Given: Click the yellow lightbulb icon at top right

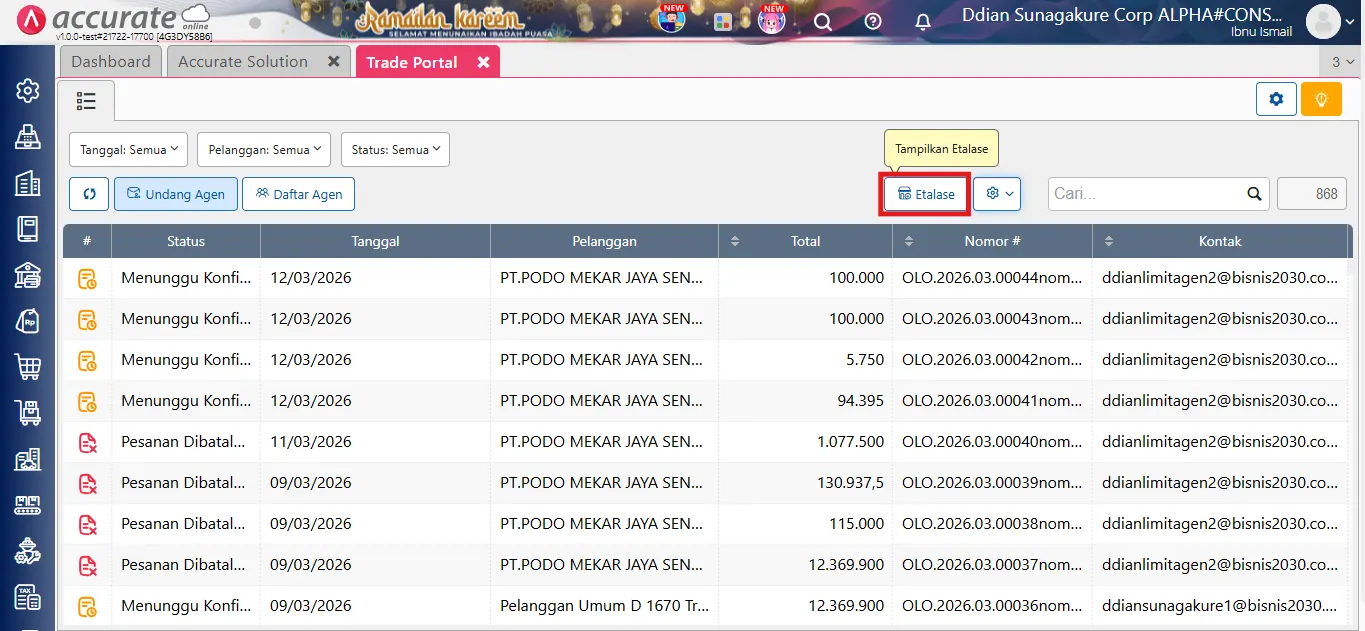Looking at the screenshot, I should tap(1321, 99).
